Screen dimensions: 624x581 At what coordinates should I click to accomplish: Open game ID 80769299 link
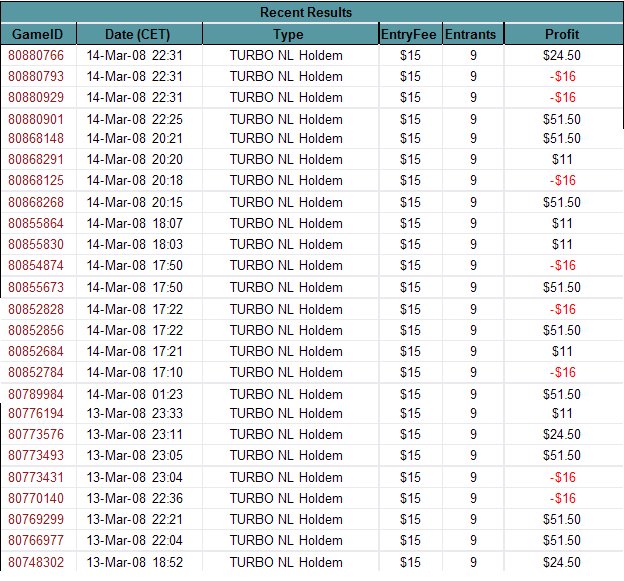pyautogui.click(x=36, y=520)
